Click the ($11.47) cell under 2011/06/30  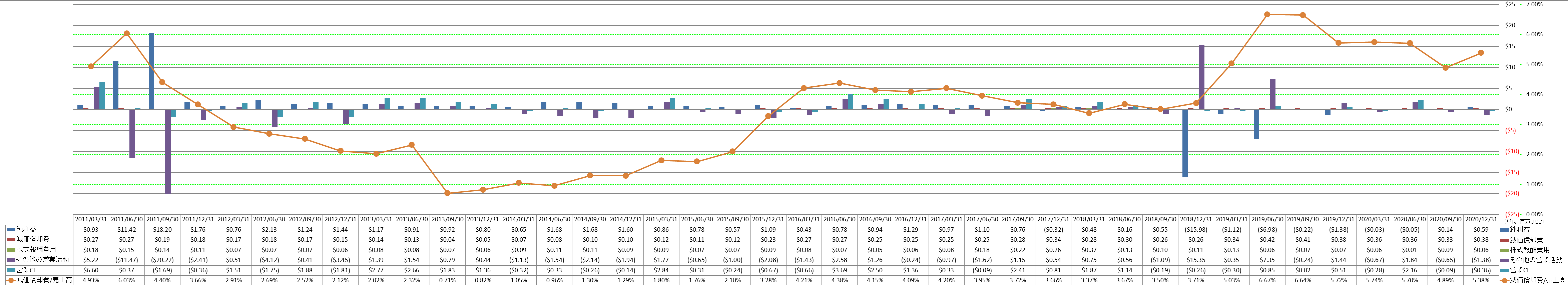[x=127, y=260]
